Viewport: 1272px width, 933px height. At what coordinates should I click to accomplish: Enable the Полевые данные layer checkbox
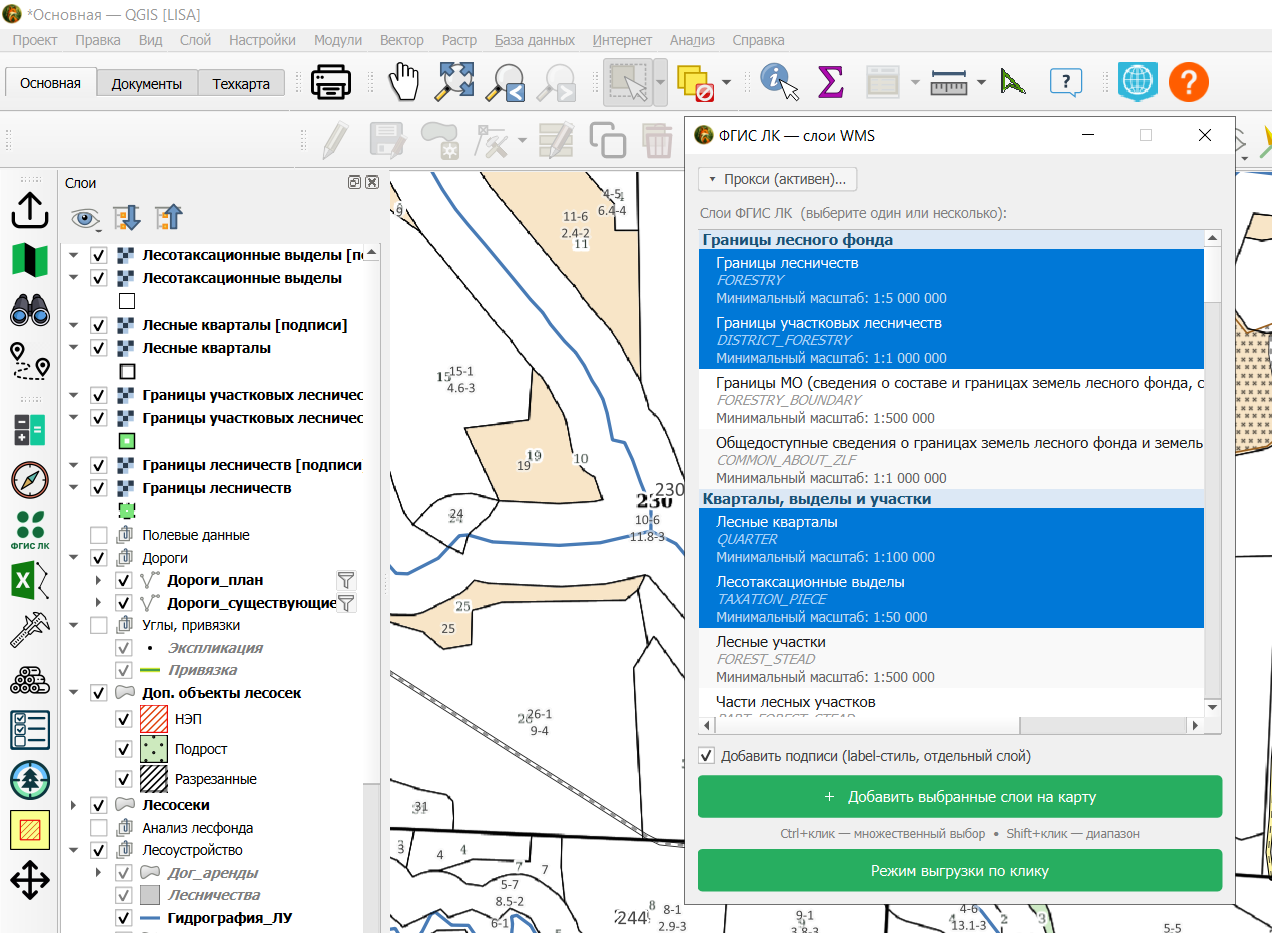[99, 535]
